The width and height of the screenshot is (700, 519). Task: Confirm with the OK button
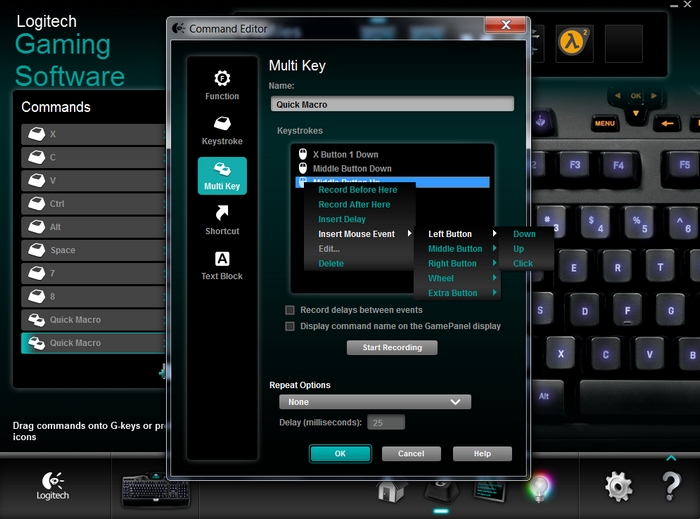340,453
